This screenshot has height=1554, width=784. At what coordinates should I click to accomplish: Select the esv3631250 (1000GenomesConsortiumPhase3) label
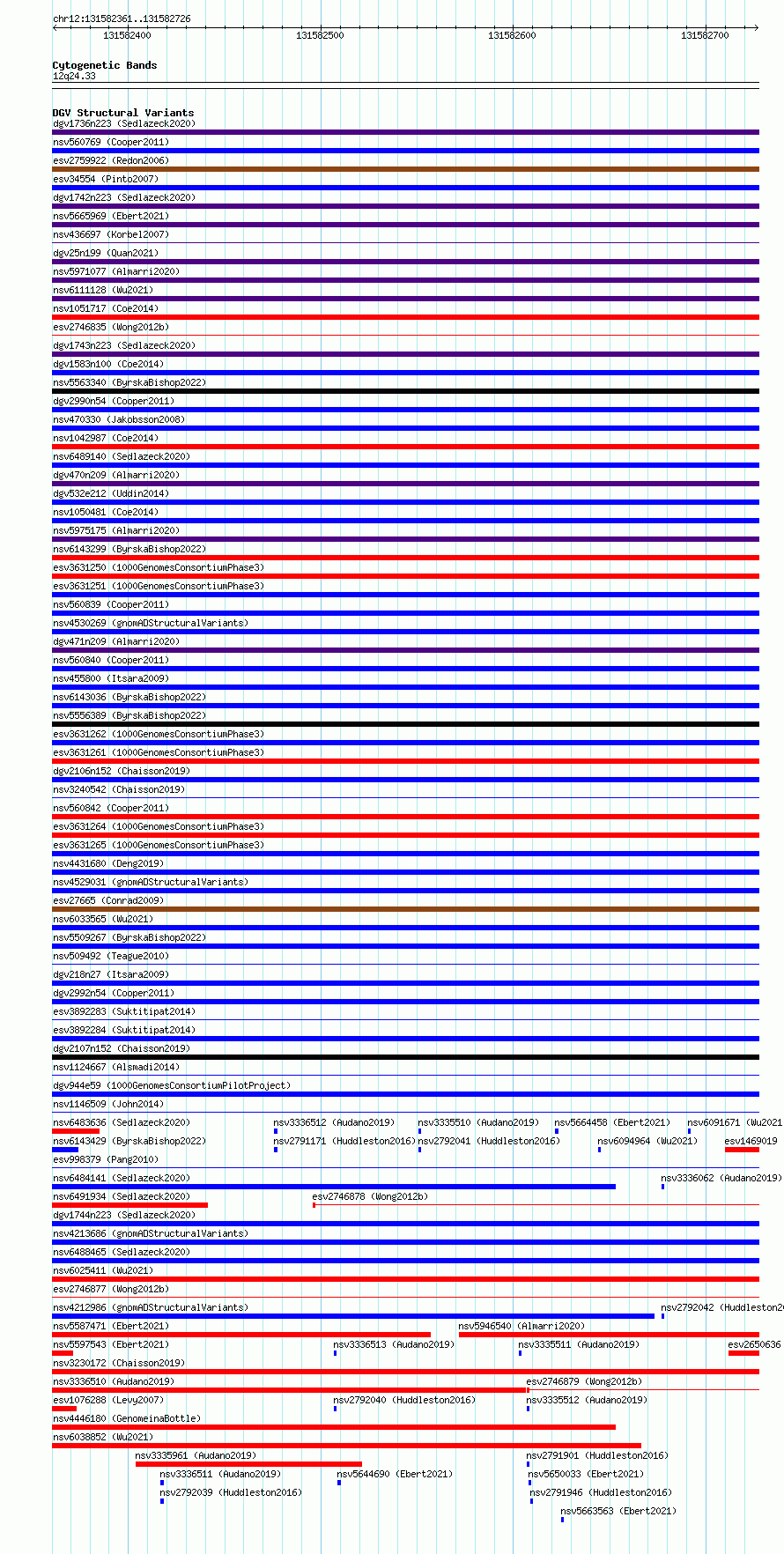pos(159,567)
